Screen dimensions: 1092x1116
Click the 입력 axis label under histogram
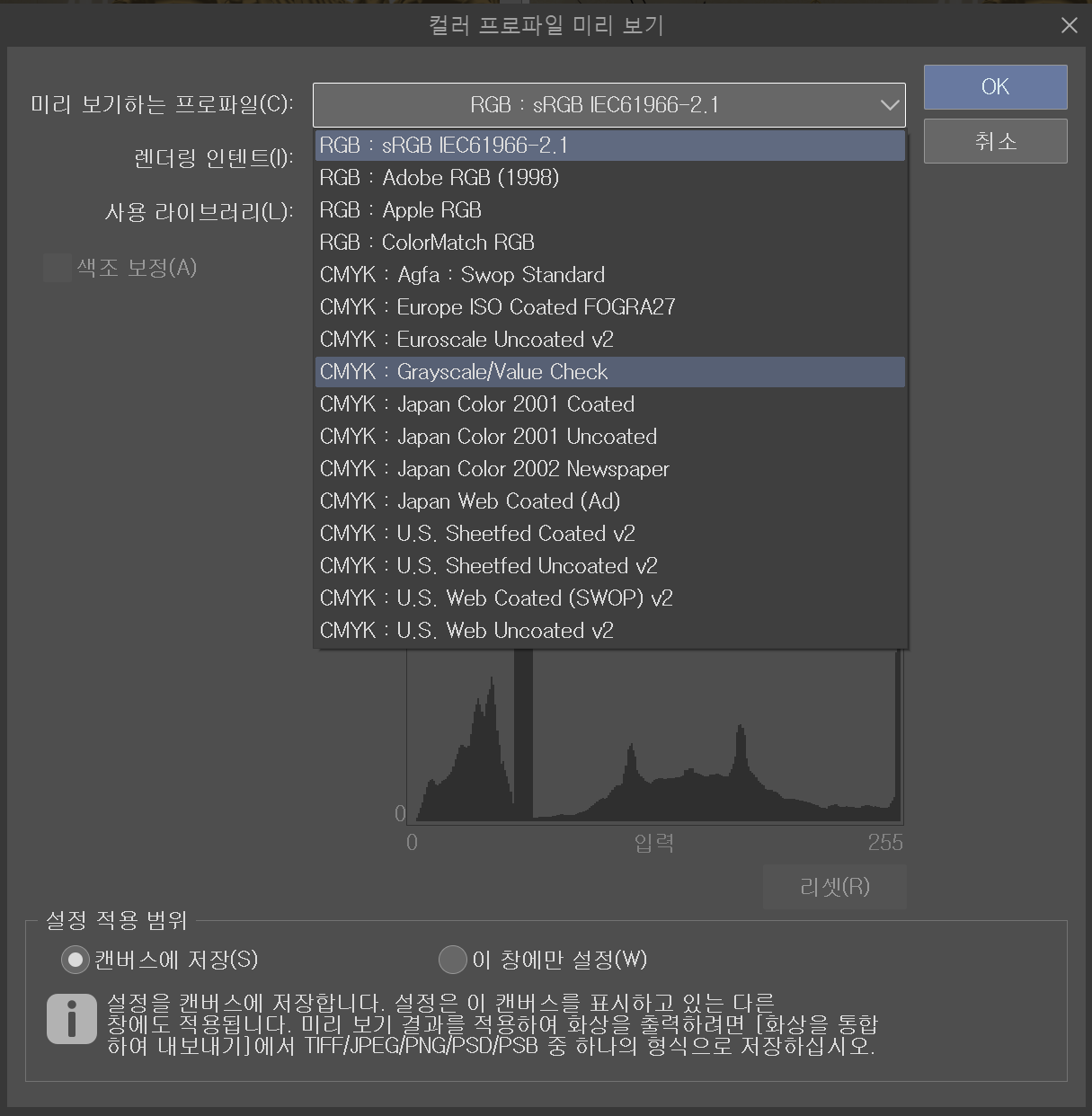653,843
